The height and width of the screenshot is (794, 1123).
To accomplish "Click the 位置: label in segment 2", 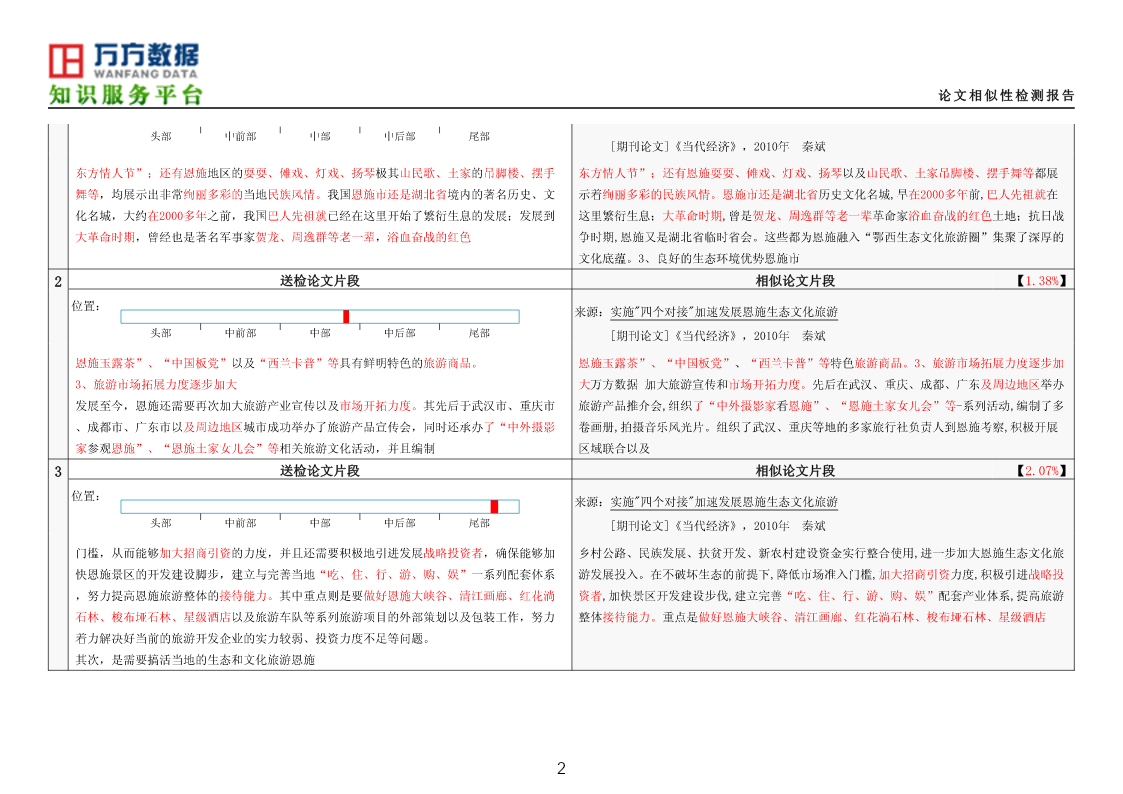I will (86, 306).
